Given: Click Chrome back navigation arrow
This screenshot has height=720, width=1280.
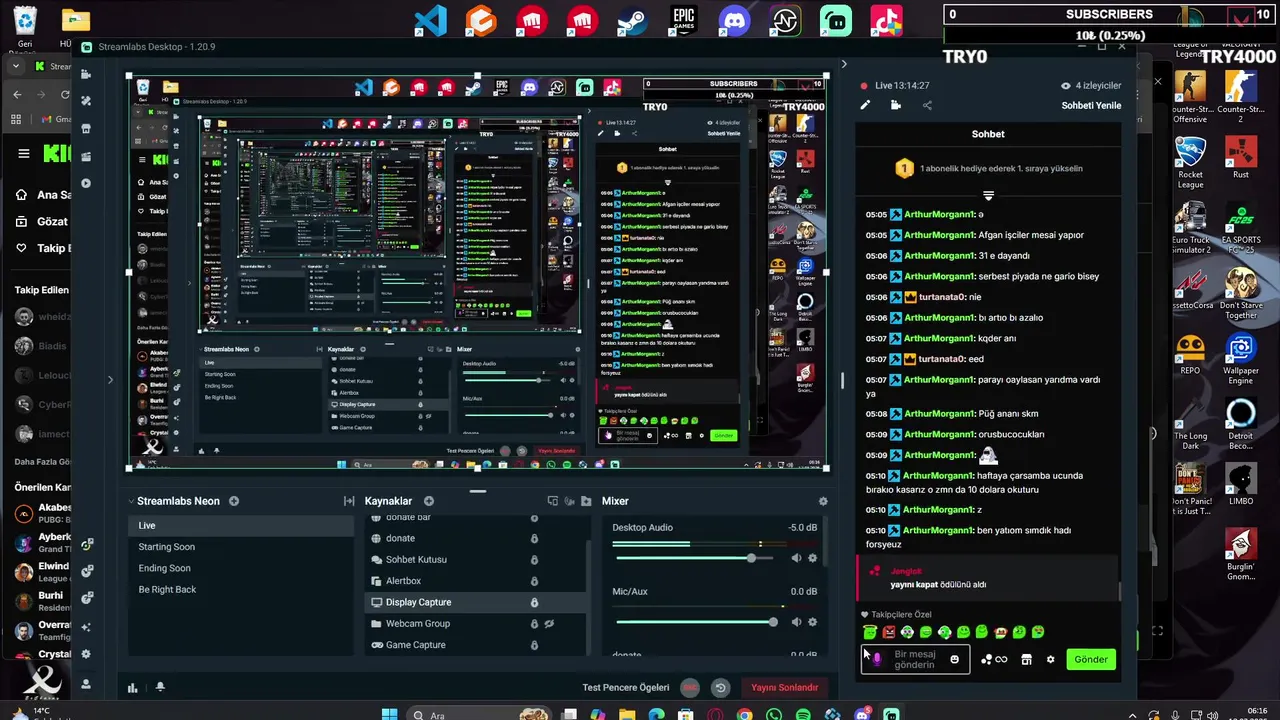Looking at the screenshot, I should click(17, 95).
